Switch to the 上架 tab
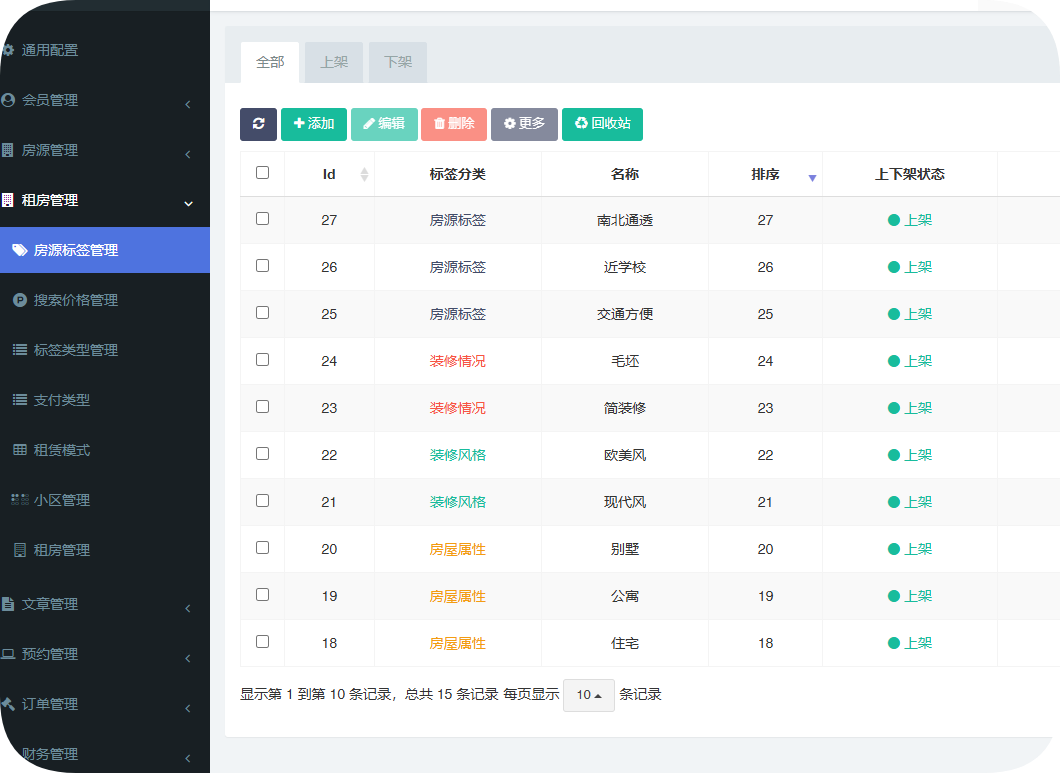The image size is (1060, 773). 334,61
